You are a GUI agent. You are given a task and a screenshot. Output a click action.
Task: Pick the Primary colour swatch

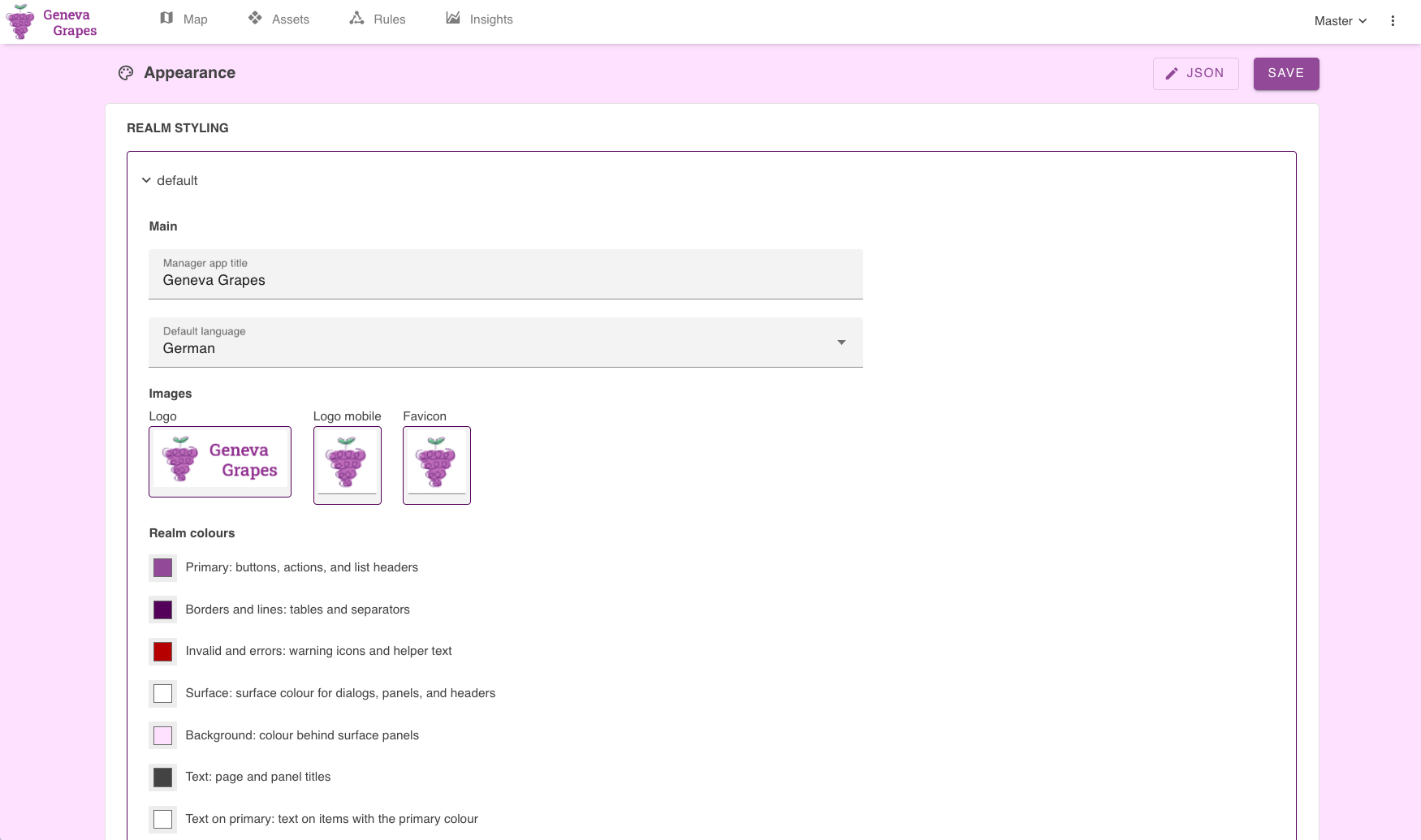click(163, 567)
